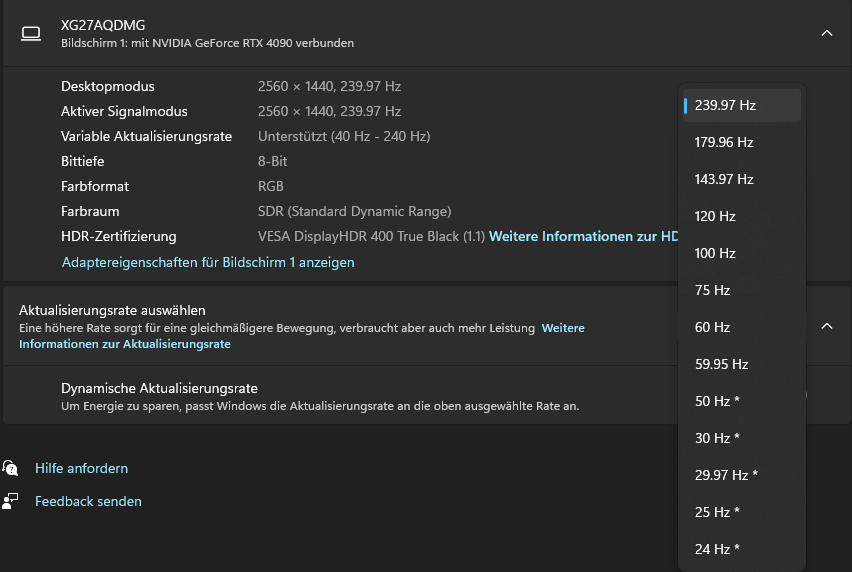Viewport: 852px width, 572px height.
Task: Click the Dynamische Aktualisierungsrate label
Action: click(159, 388)
